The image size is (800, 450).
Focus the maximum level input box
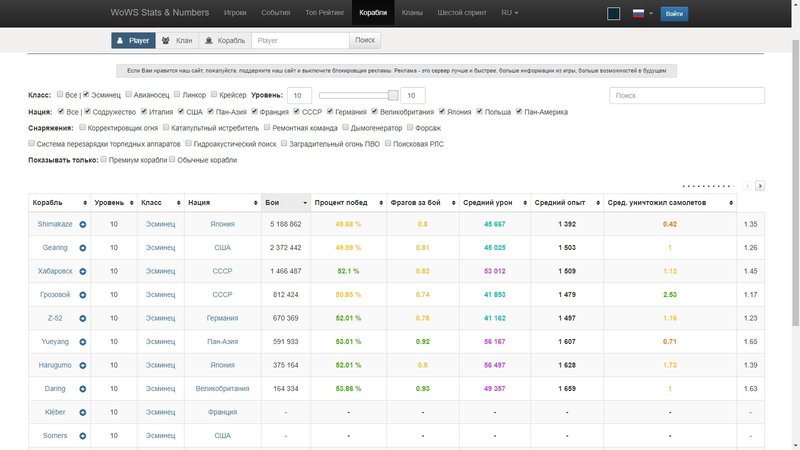(x=413, y=95)
